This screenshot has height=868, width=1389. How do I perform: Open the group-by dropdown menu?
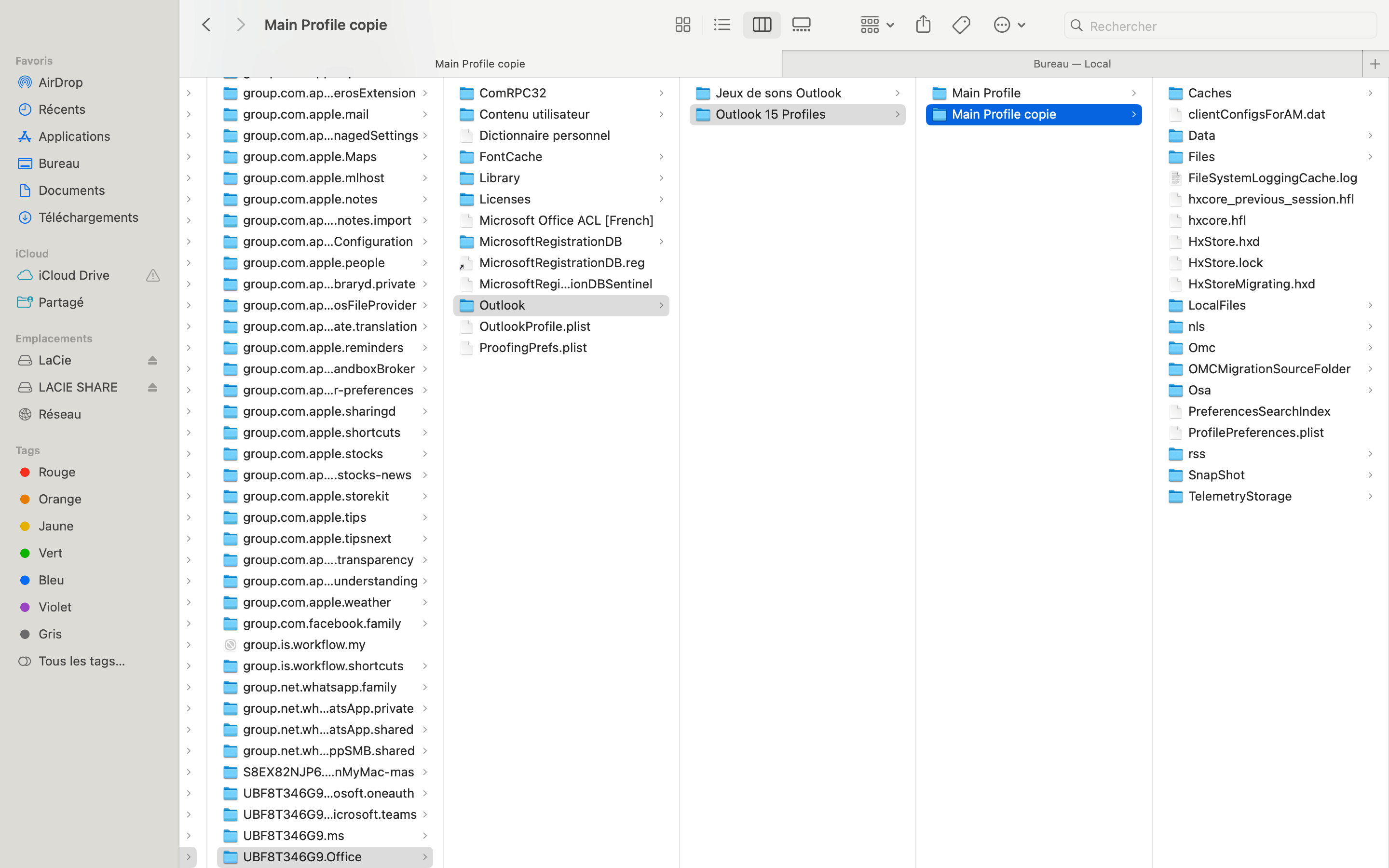tap(876, 25)
